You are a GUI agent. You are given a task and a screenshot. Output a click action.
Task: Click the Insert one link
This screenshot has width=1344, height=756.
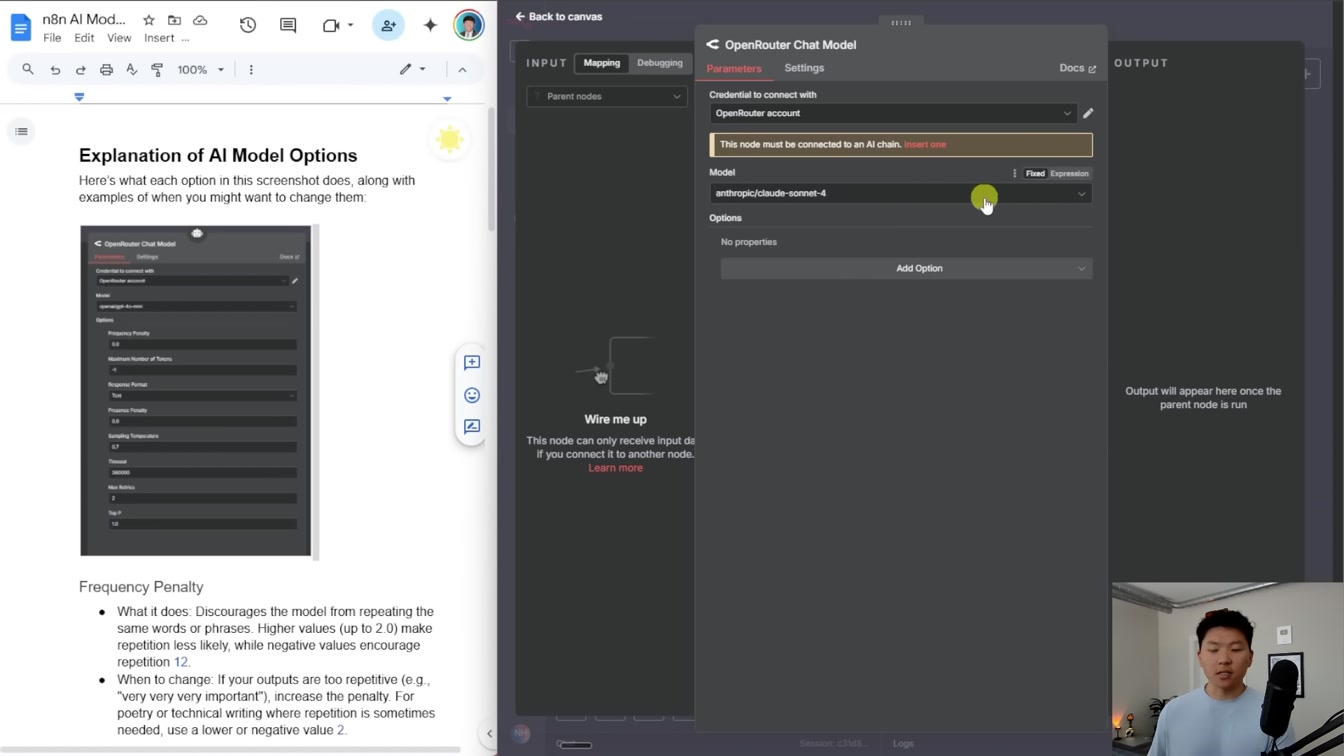[925, 144]
